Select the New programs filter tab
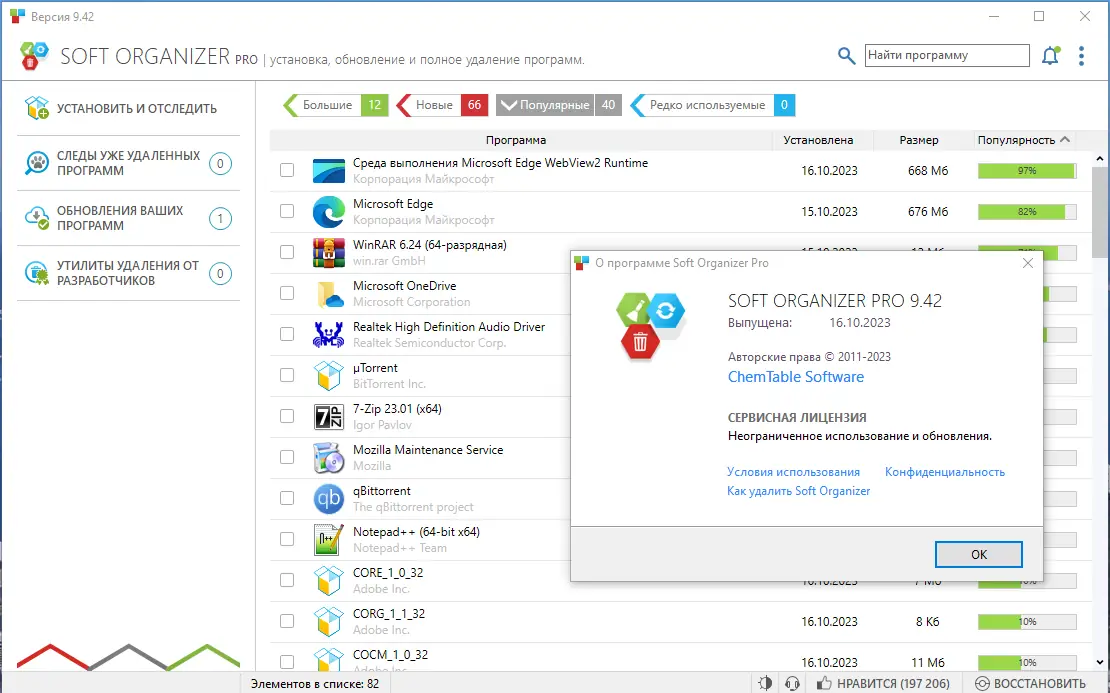The width and height of the screenshot is (1110, 693). (442, 105)
